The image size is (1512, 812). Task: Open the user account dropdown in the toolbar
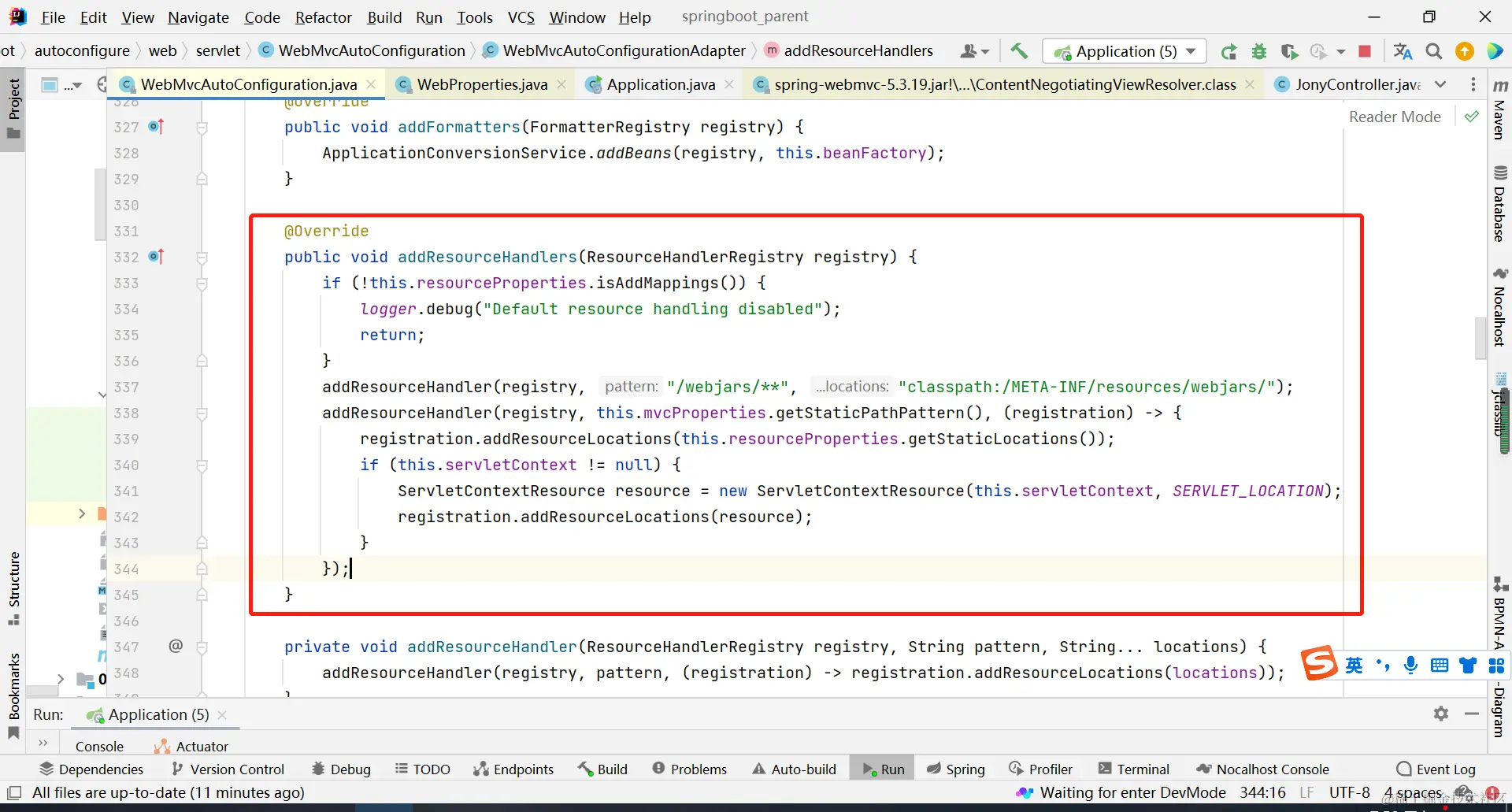974,52
